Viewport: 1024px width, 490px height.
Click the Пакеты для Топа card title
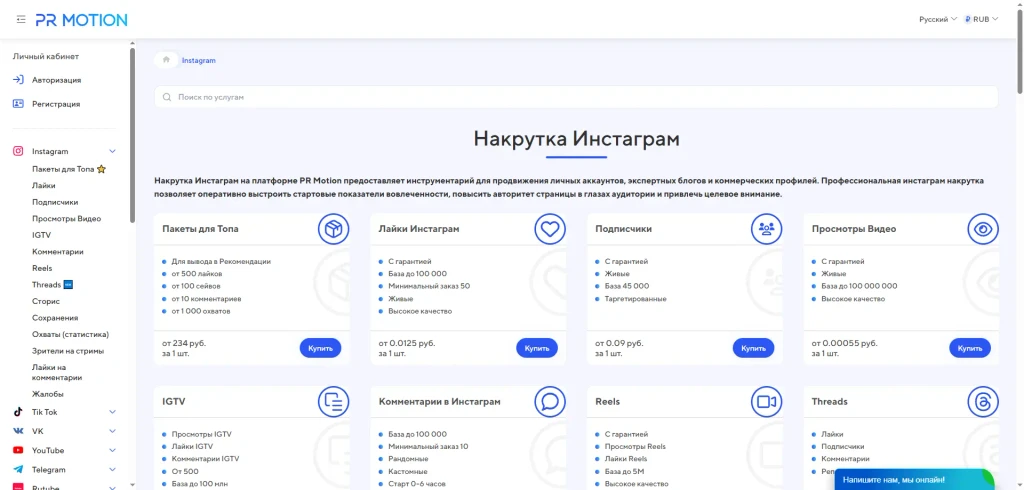[x=200, y=229]
